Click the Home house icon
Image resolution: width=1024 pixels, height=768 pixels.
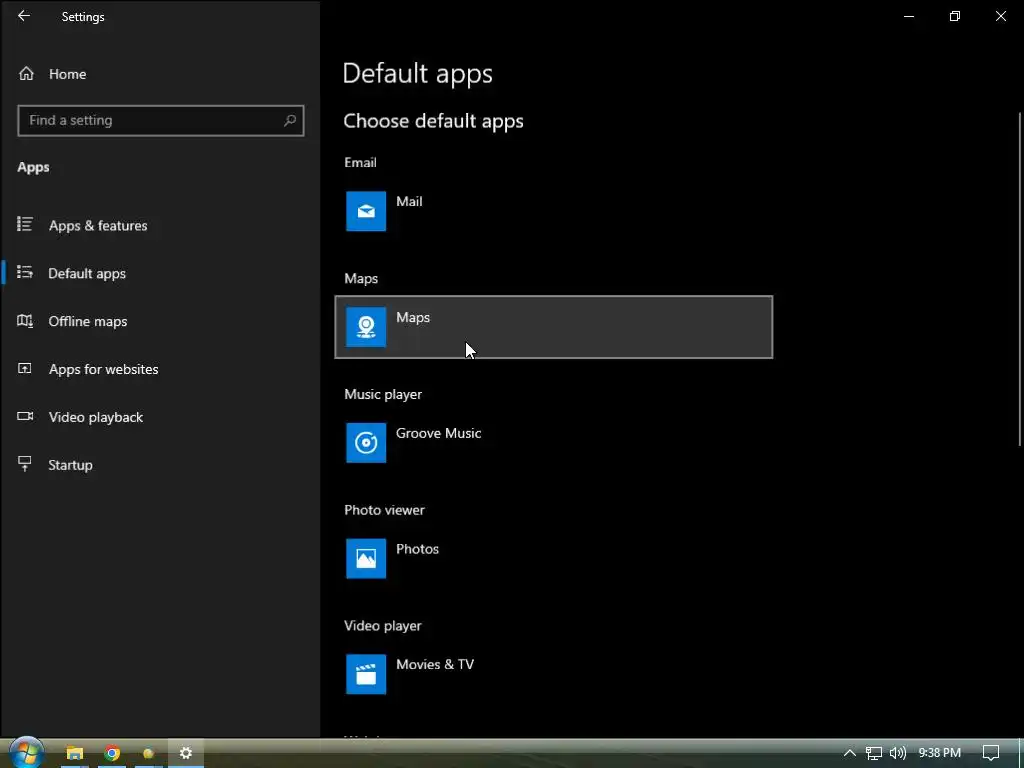[x=26, y=74]
